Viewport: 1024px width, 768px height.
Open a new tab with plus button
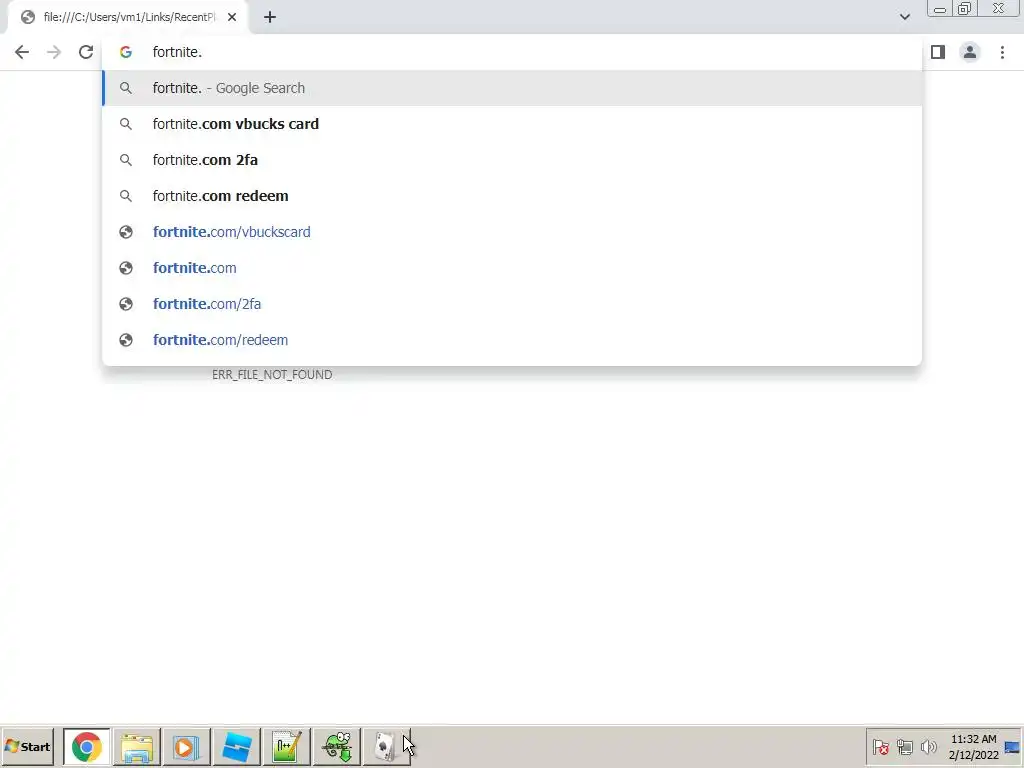pos(270,18)
